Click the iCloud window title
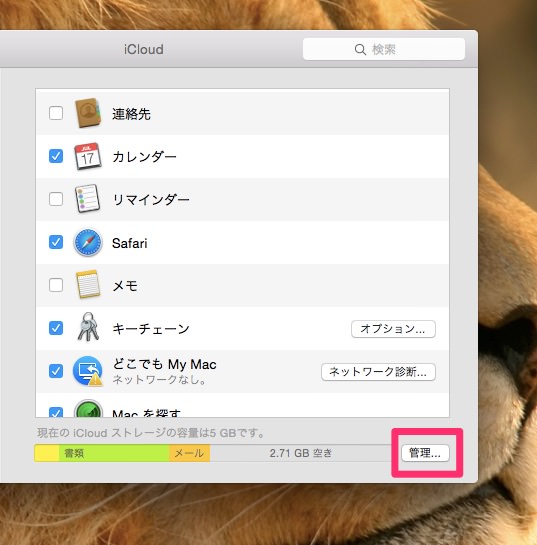Viewport: 537px width, 545px height. [144, 49]
